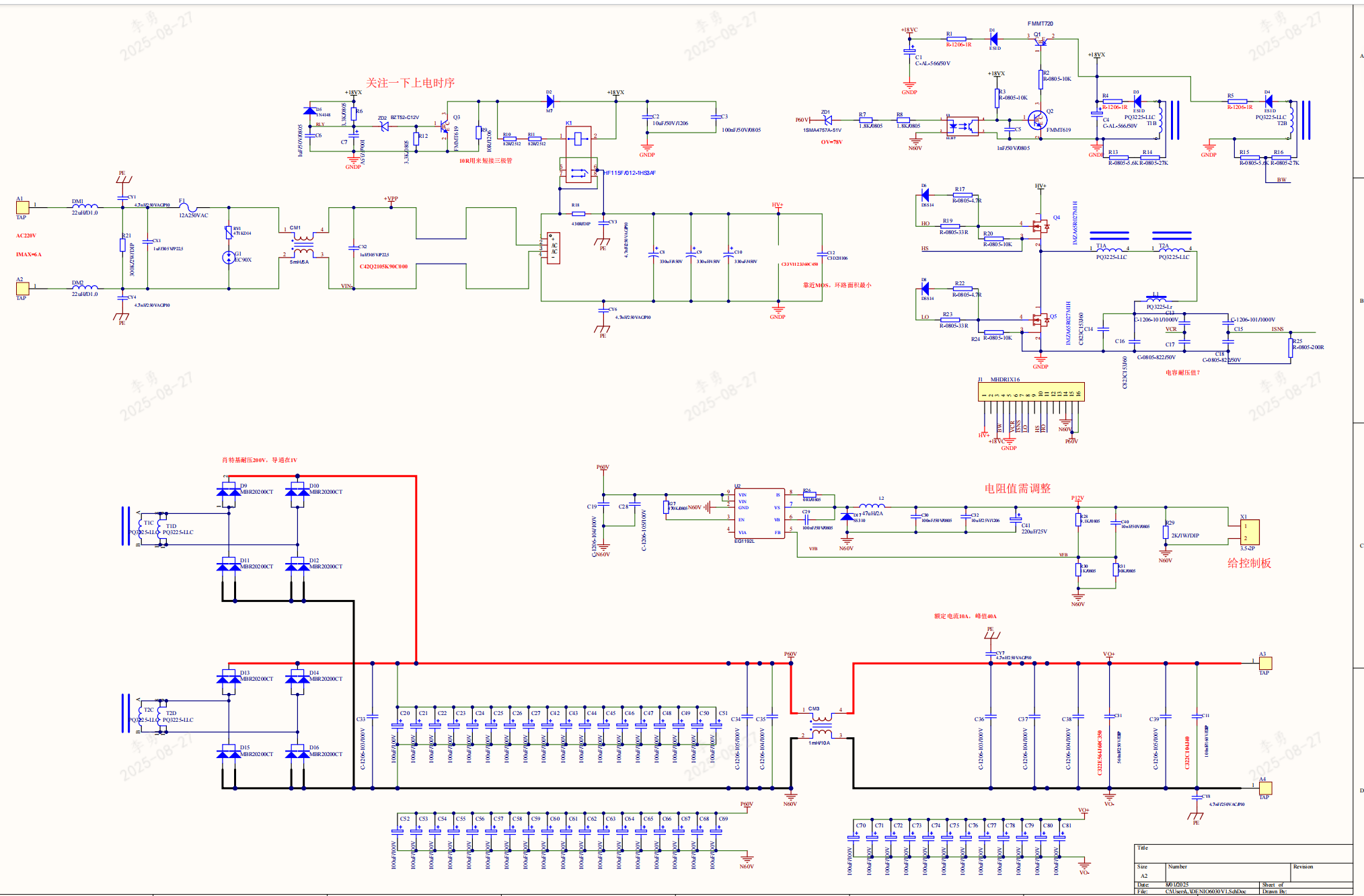
Task: Click the 'C42Q2105K90C000' red part label
Action: [383, 266]
